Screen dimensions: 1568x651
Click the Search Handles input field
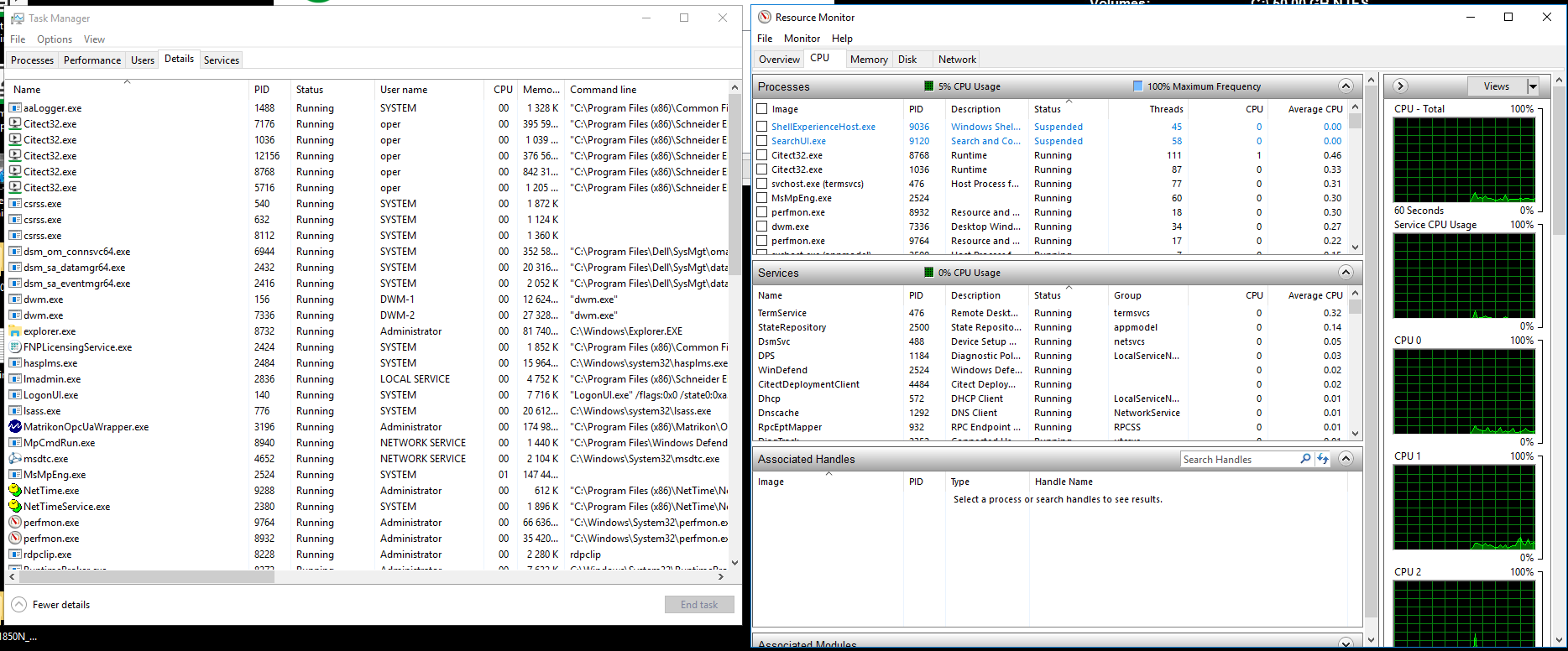point(1240,459)
